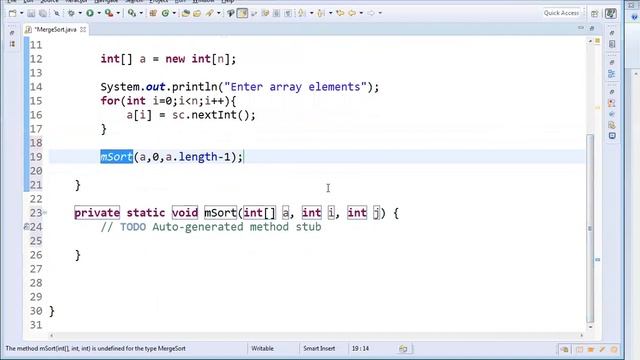640x360 pixels.
Task: Click the "Enter array elements" string
Action: click(296, 87)
